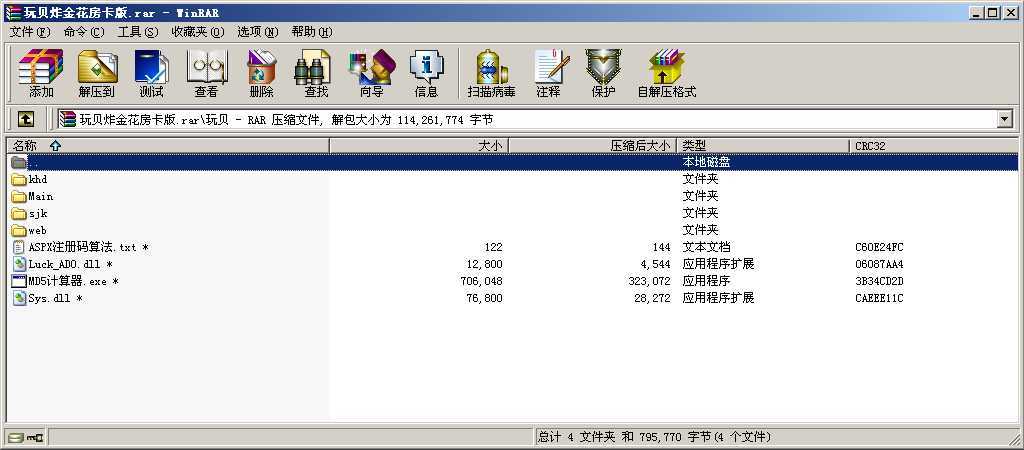Click the size value 12,800
This screenshot has width=1024, height=450.
[484, 264]
